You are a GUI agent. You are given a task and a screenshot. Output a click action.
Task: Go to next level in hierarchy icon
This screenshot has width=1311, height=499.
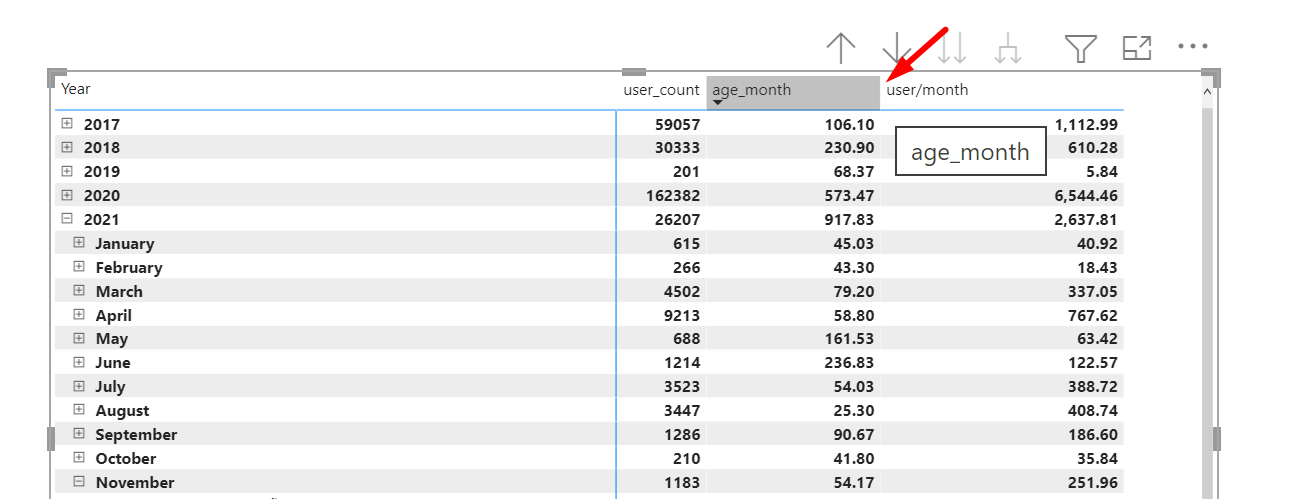pos(951,47)
